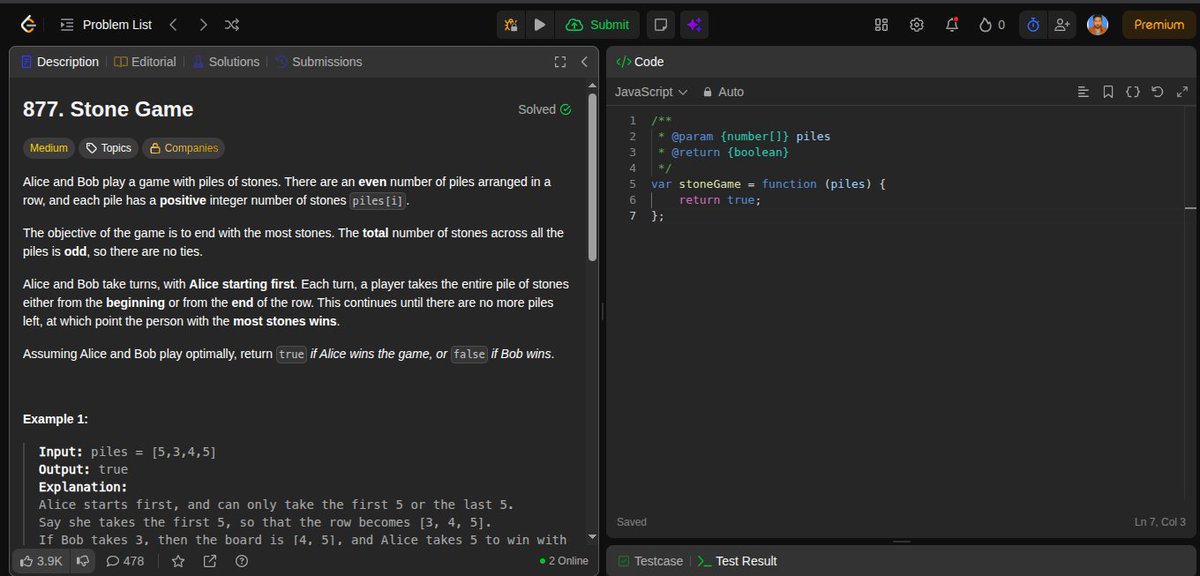Reset code to default
The height and width of the screenshot is (576, 1200).
1158,92
